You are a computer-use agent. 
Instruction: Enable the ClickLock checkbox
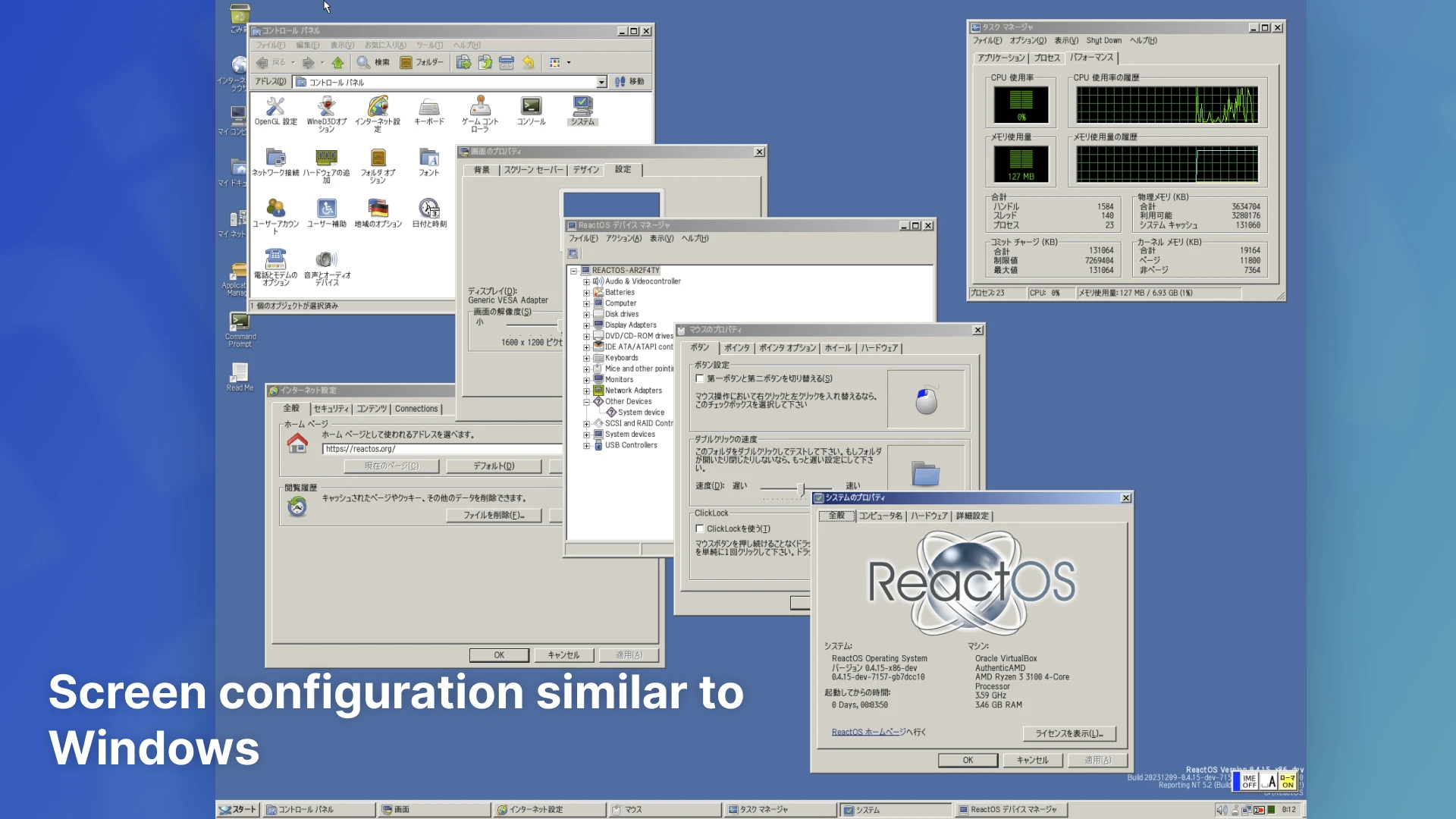(700, 529)
